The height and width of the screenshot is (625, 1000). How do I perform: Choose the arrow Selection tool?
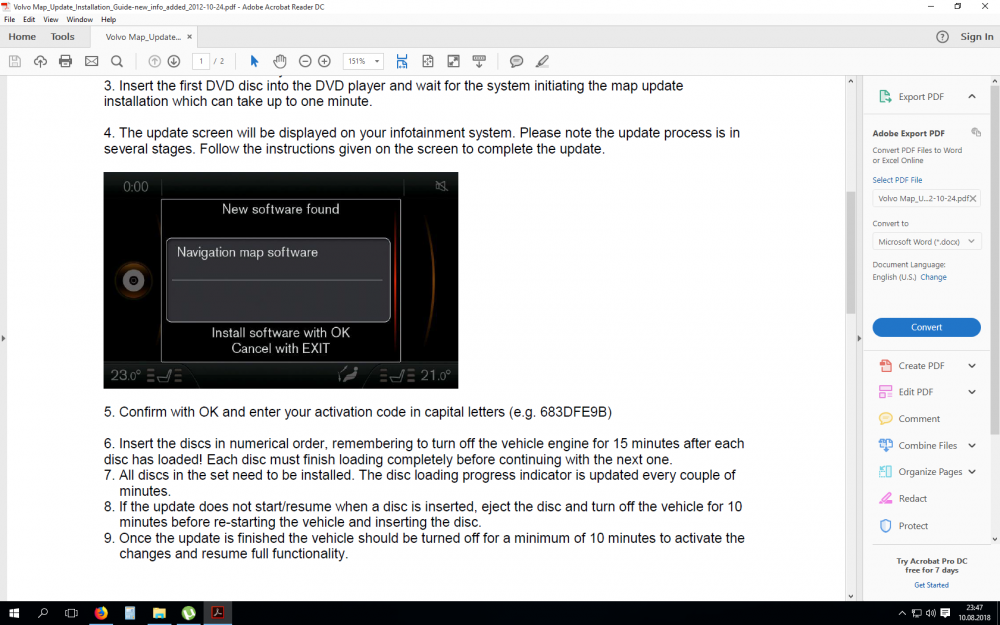[x=254, y=61]
